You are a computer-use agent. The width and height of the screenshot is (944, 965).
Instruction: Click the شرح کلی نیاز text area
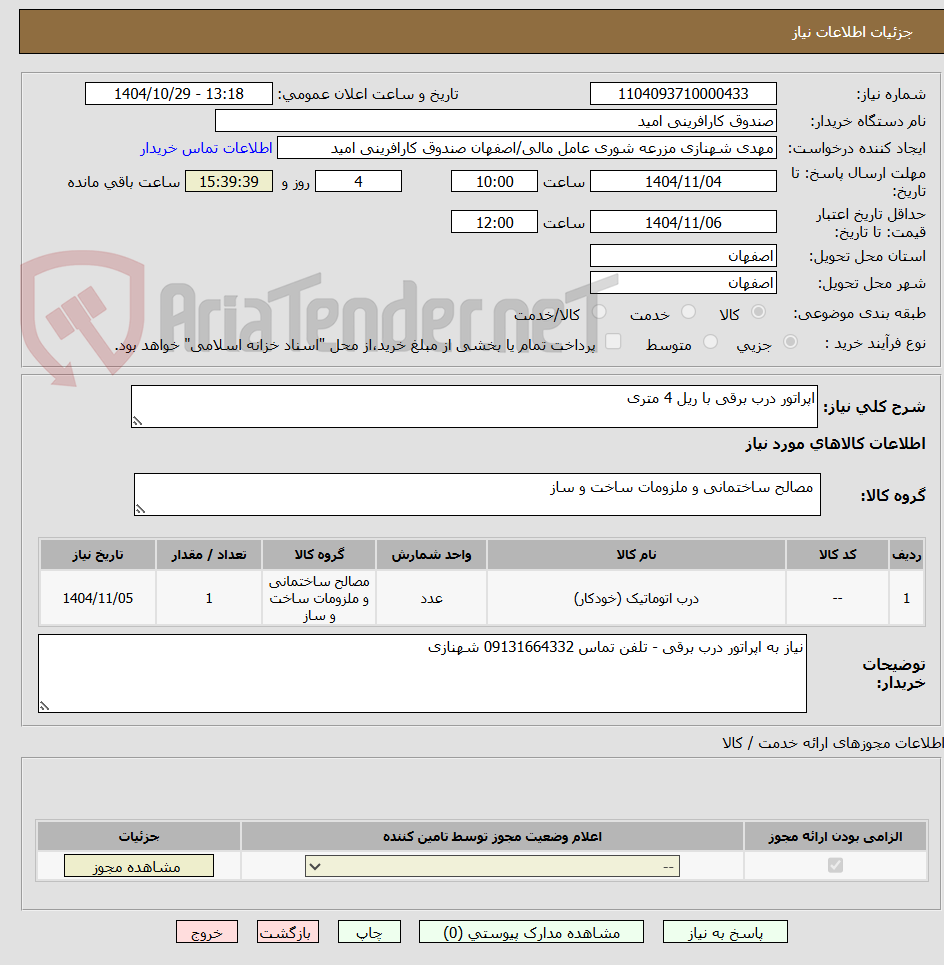pos(474,406)
